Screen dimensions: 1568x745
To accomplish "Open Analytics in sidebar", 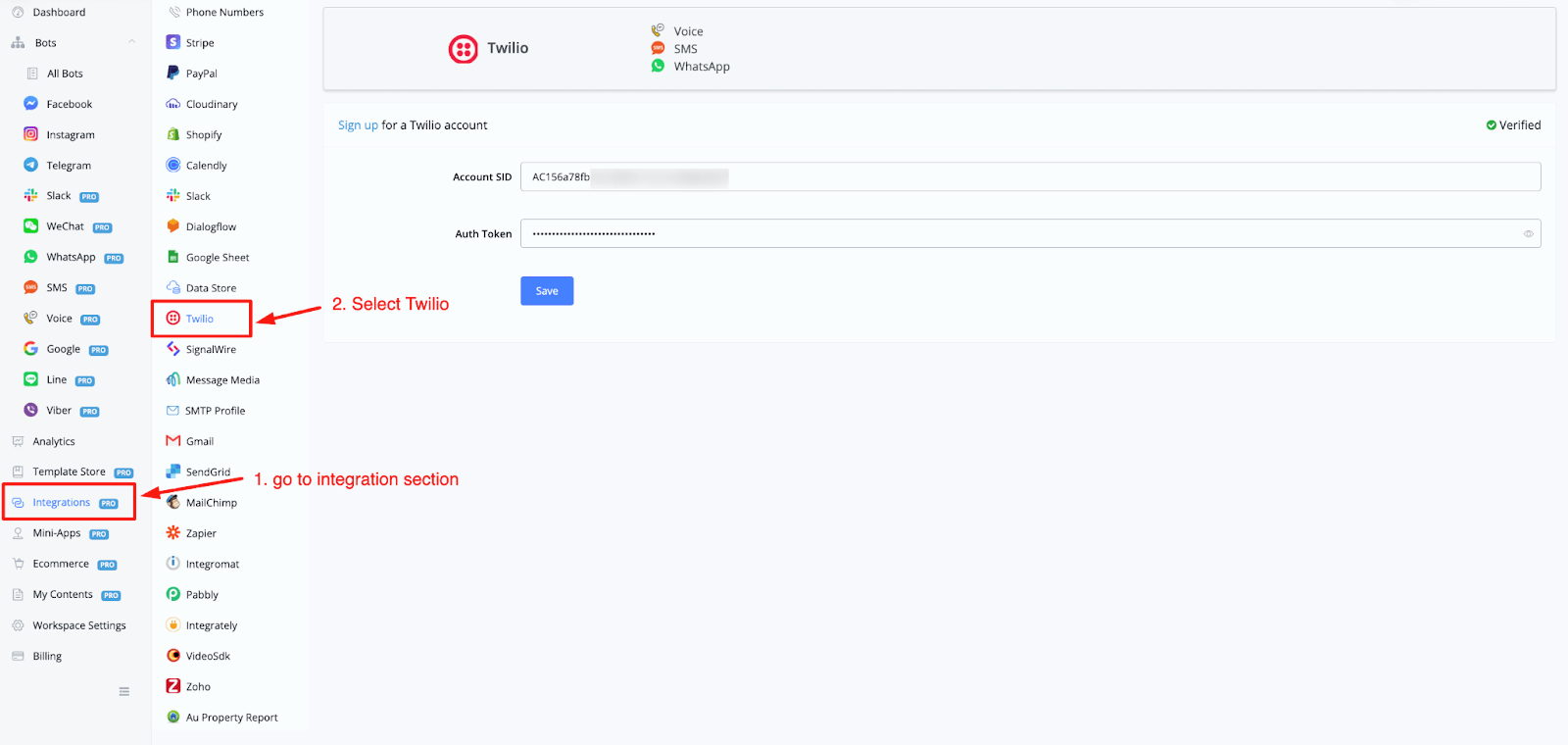I will tap(54, 441).
